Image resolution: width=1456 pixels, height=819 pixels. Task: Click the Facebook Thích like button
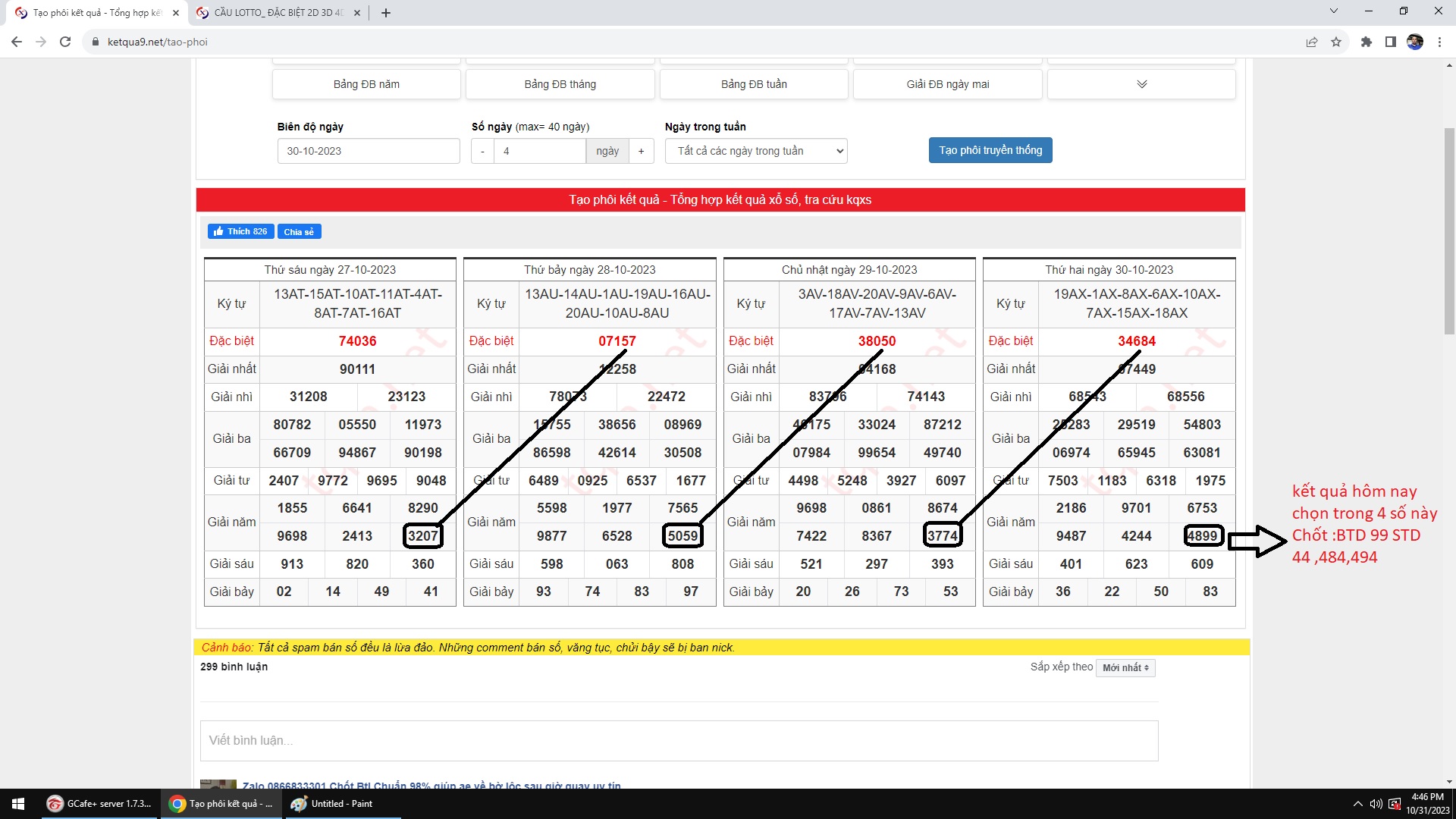point(240,231)
